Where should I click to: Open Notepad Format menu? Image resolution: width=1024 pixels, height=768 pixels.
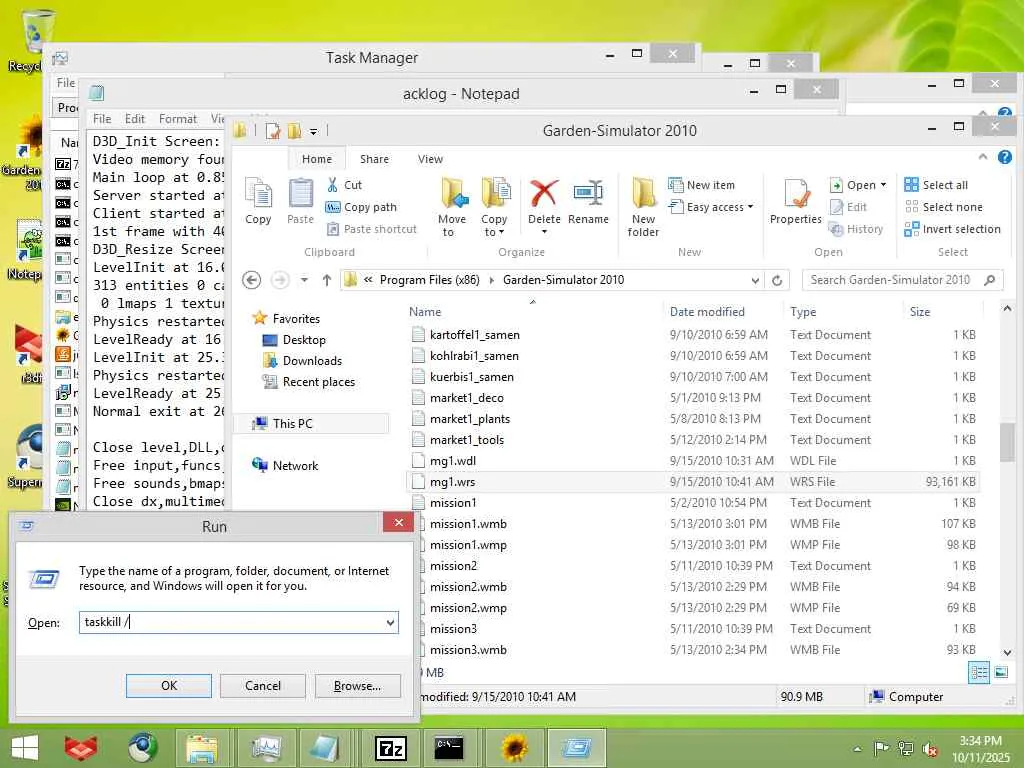(178, 119)
